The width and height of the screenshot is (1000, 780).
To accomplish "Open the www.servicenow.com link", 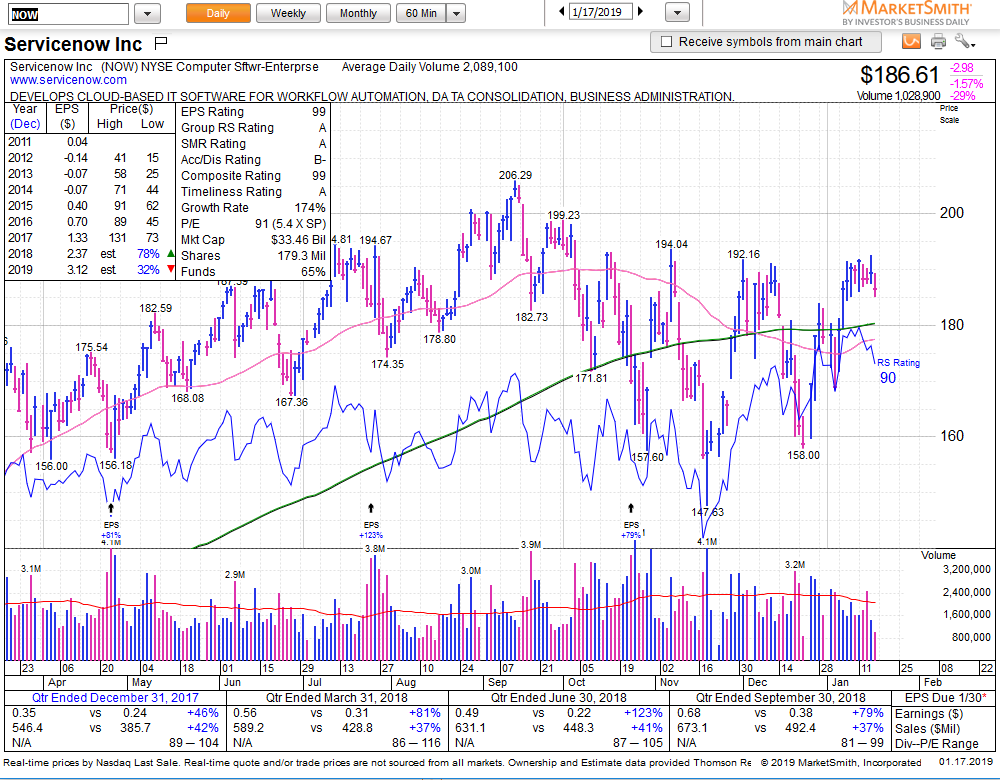I will (68, 80).
